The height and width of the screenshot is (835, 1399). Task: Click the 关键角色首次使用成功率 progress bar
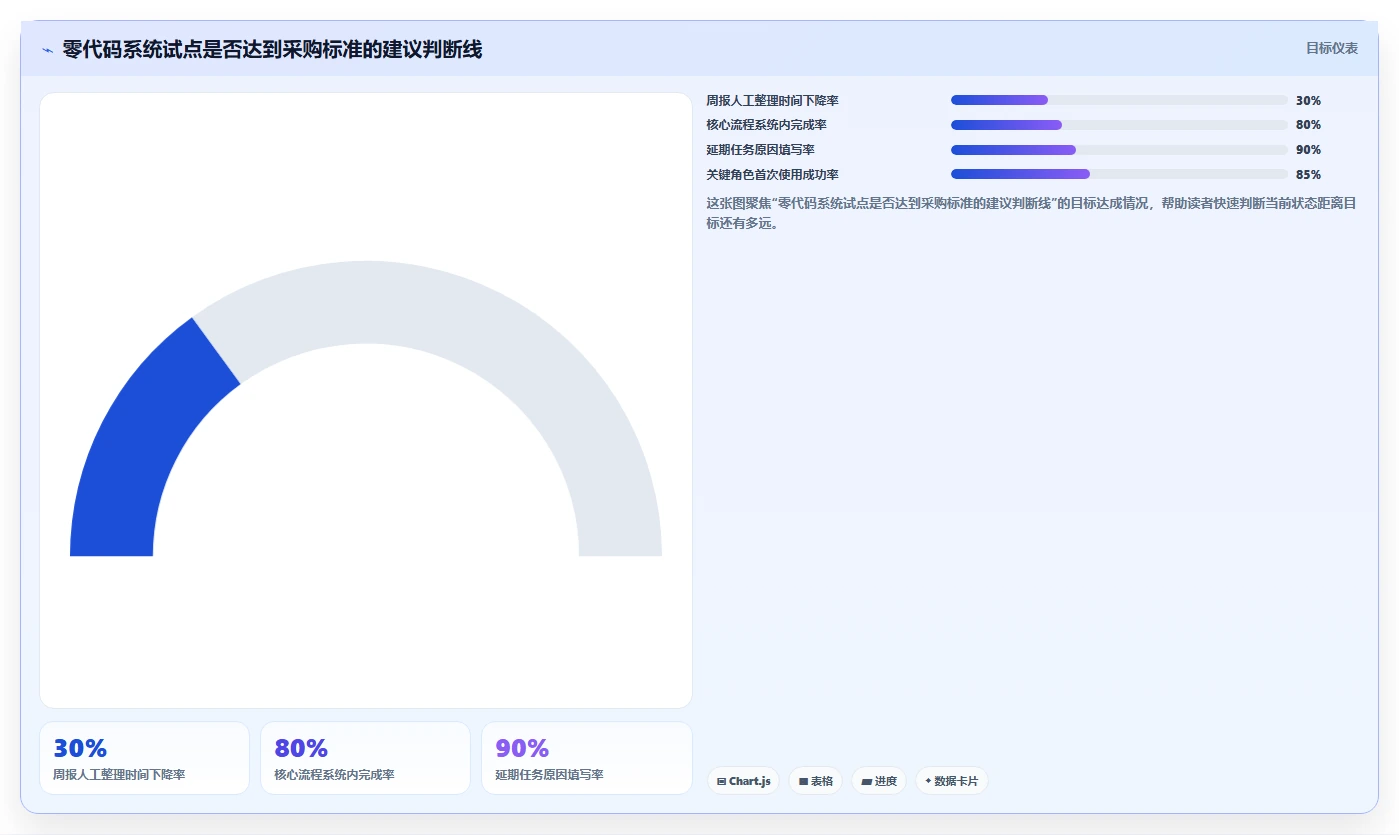[1119, 174]
